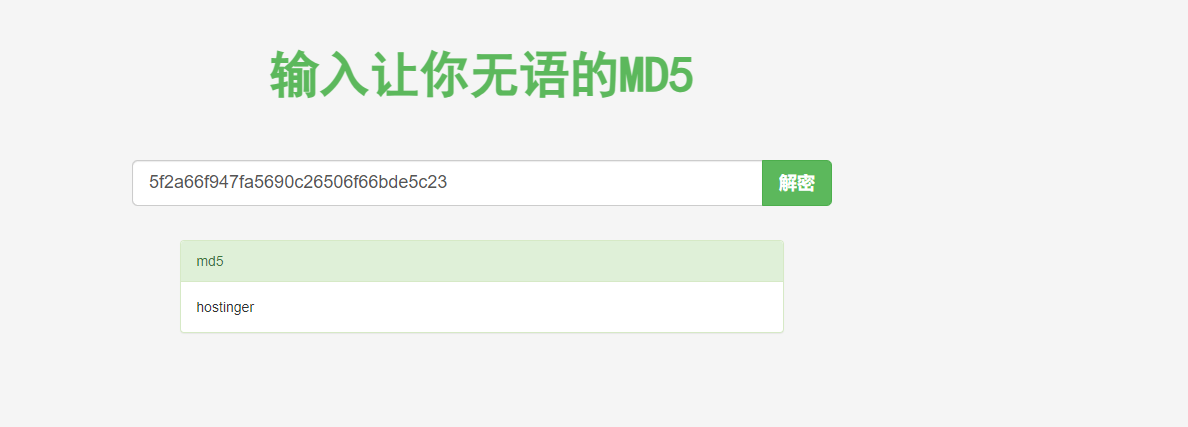Click the decrypted plaintext hostinger
Screen dimensions: 1188x427
tap(225, 307)
